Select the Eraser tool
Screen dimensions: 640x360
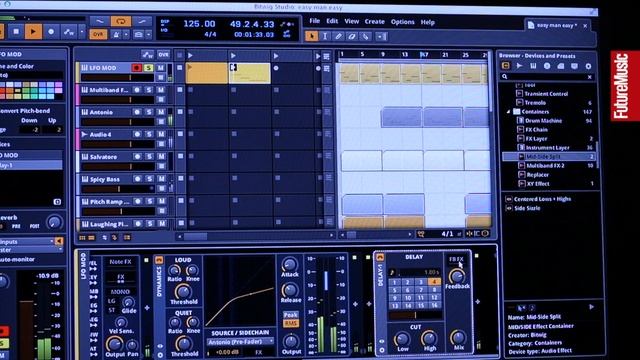point(352,36)
